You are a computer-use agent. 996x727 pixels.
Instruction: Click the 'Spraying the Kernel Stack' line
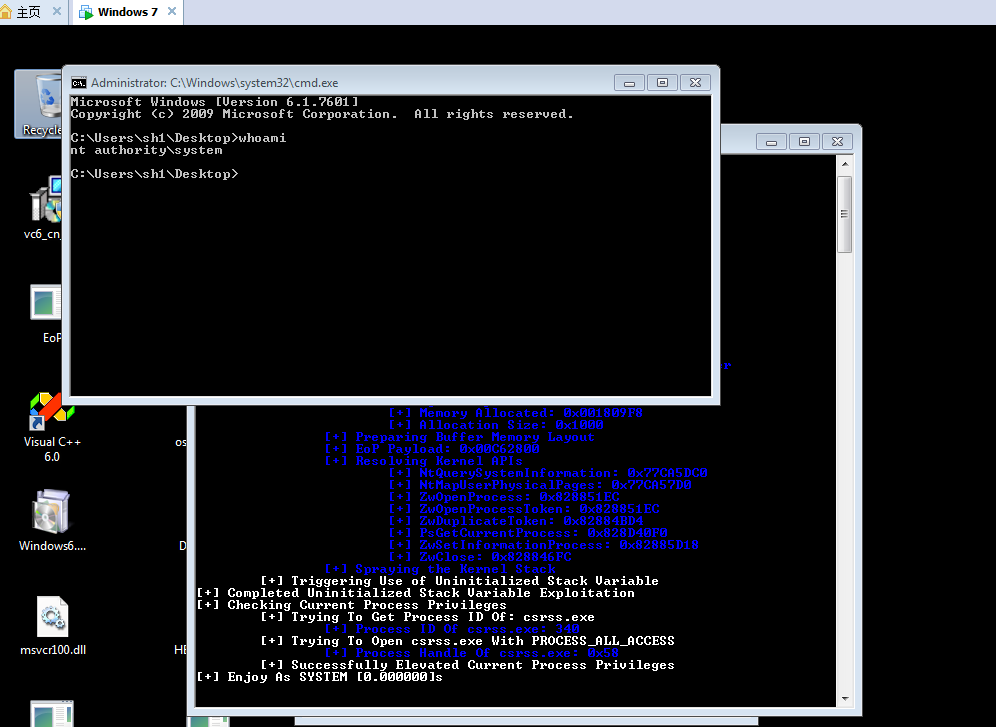click(440, 569)
